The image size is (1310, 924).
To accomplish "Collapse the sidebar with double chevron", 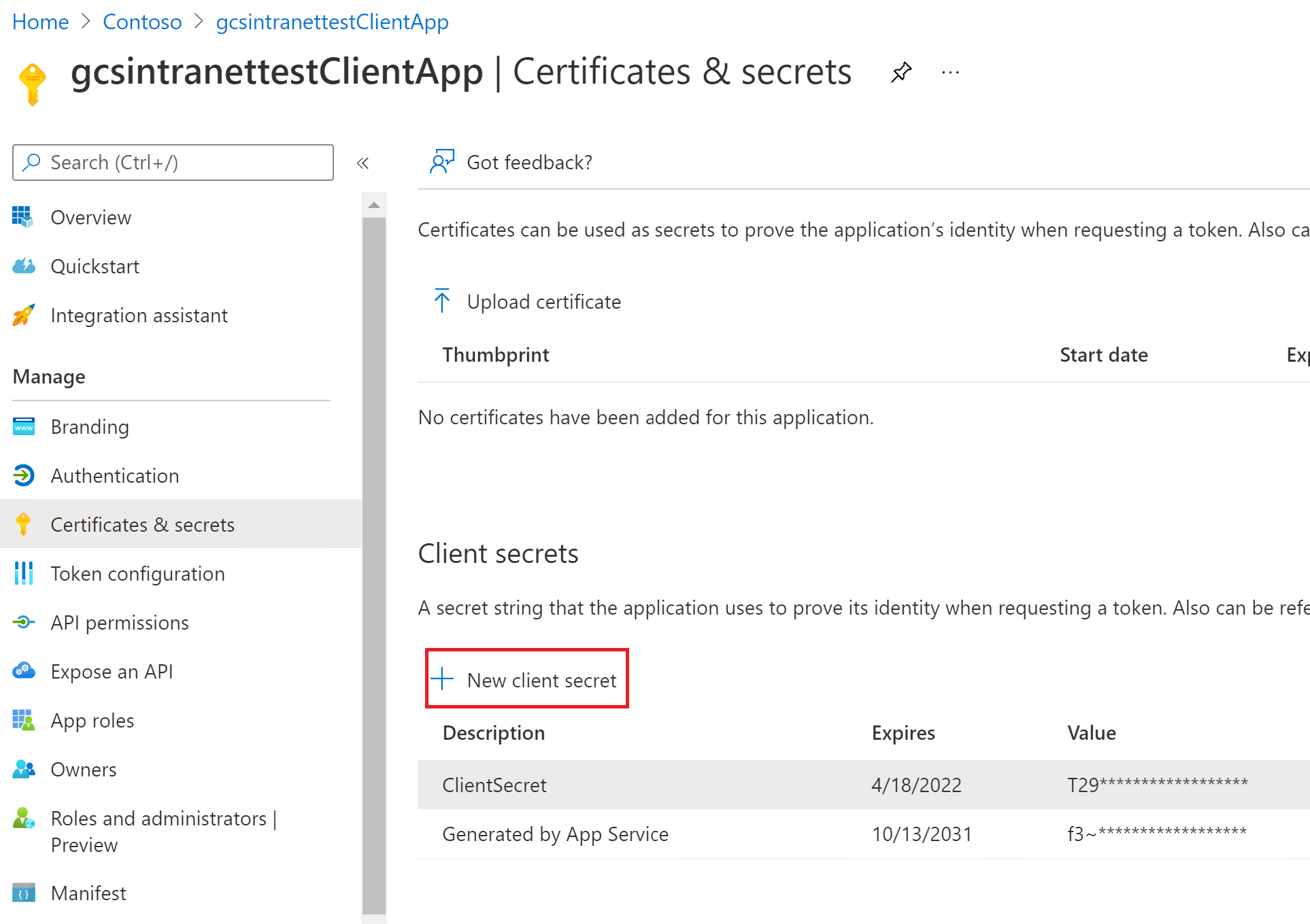I will point(363,163).
